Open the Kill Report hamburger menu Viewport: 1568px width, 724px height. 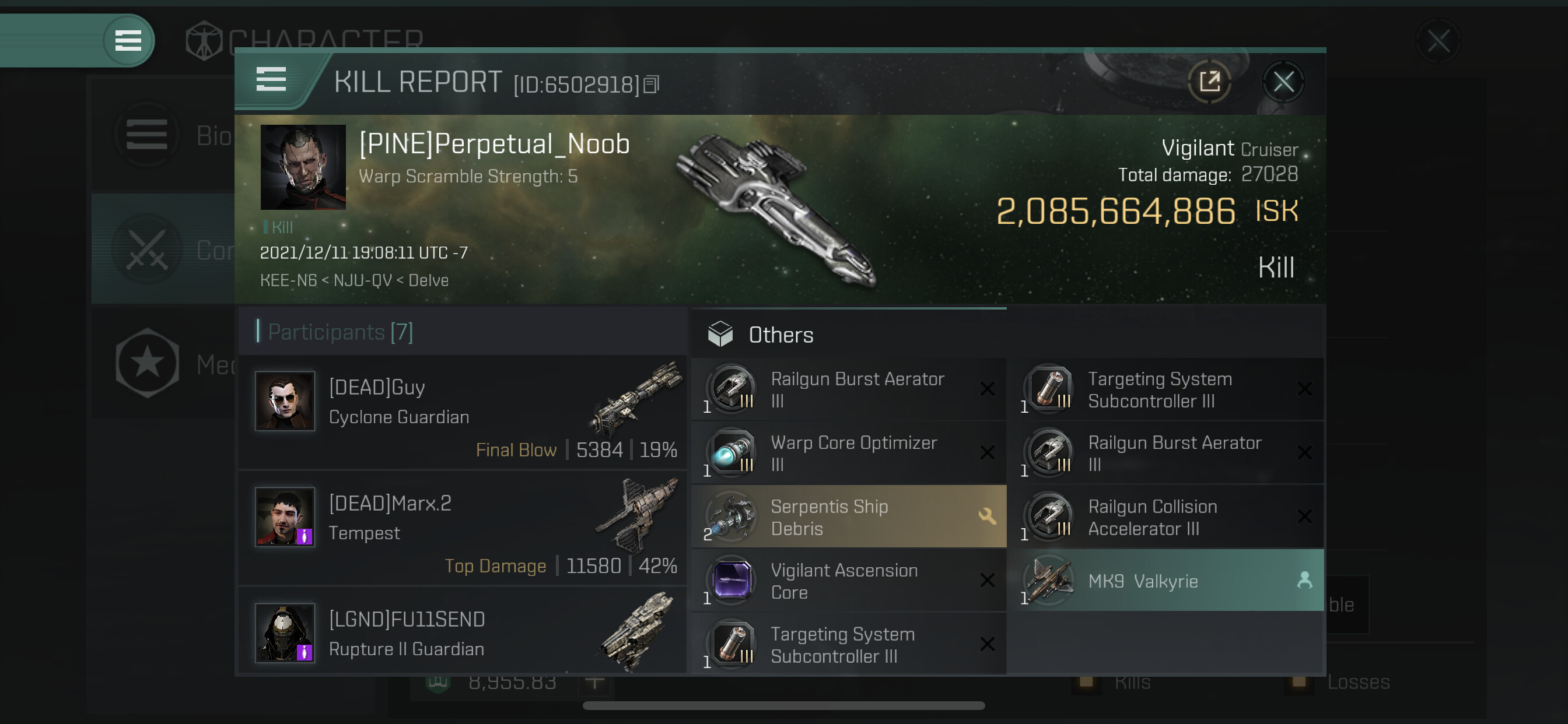(x=271, y=80)
